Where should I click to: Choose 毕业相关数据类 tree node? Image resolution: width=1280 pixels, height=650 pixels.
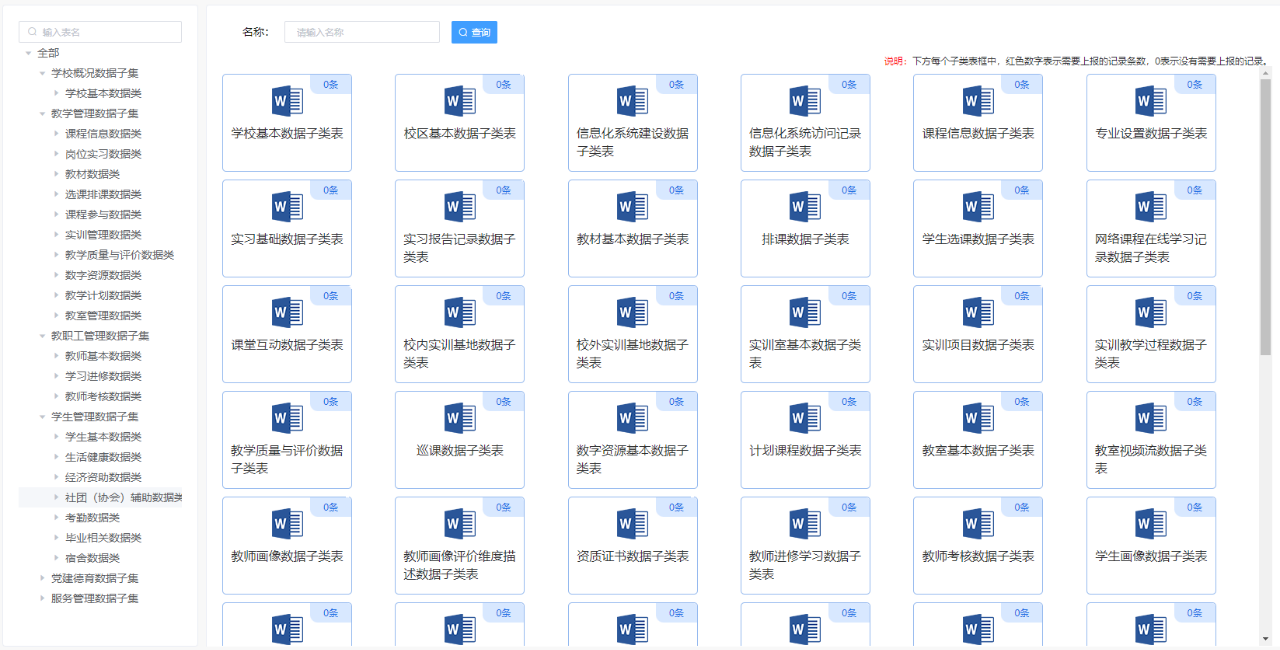point(103,538)
